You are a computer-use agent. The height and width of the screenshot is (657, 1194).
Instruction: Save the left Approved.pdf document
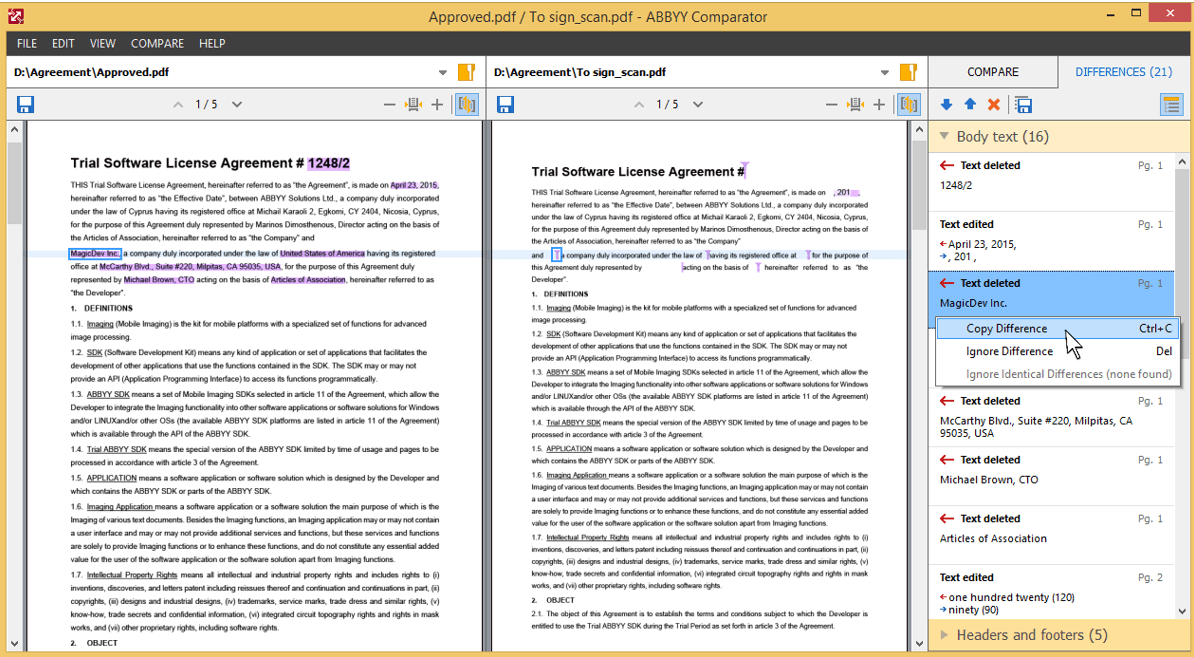pos(25,105)
